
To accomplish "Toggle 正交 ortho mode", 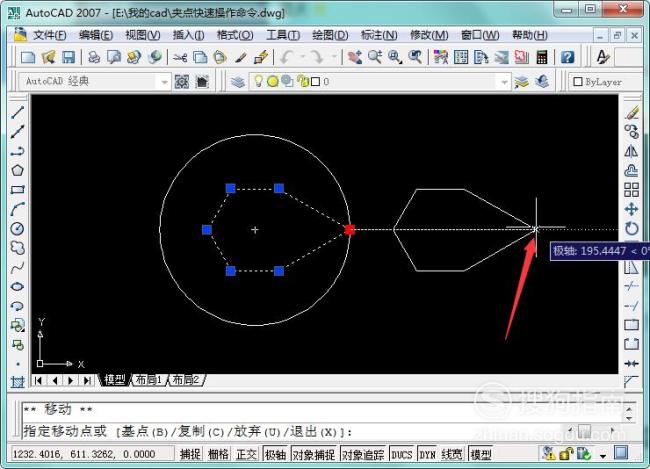I will pyautogui.click(x=246, y=454).
